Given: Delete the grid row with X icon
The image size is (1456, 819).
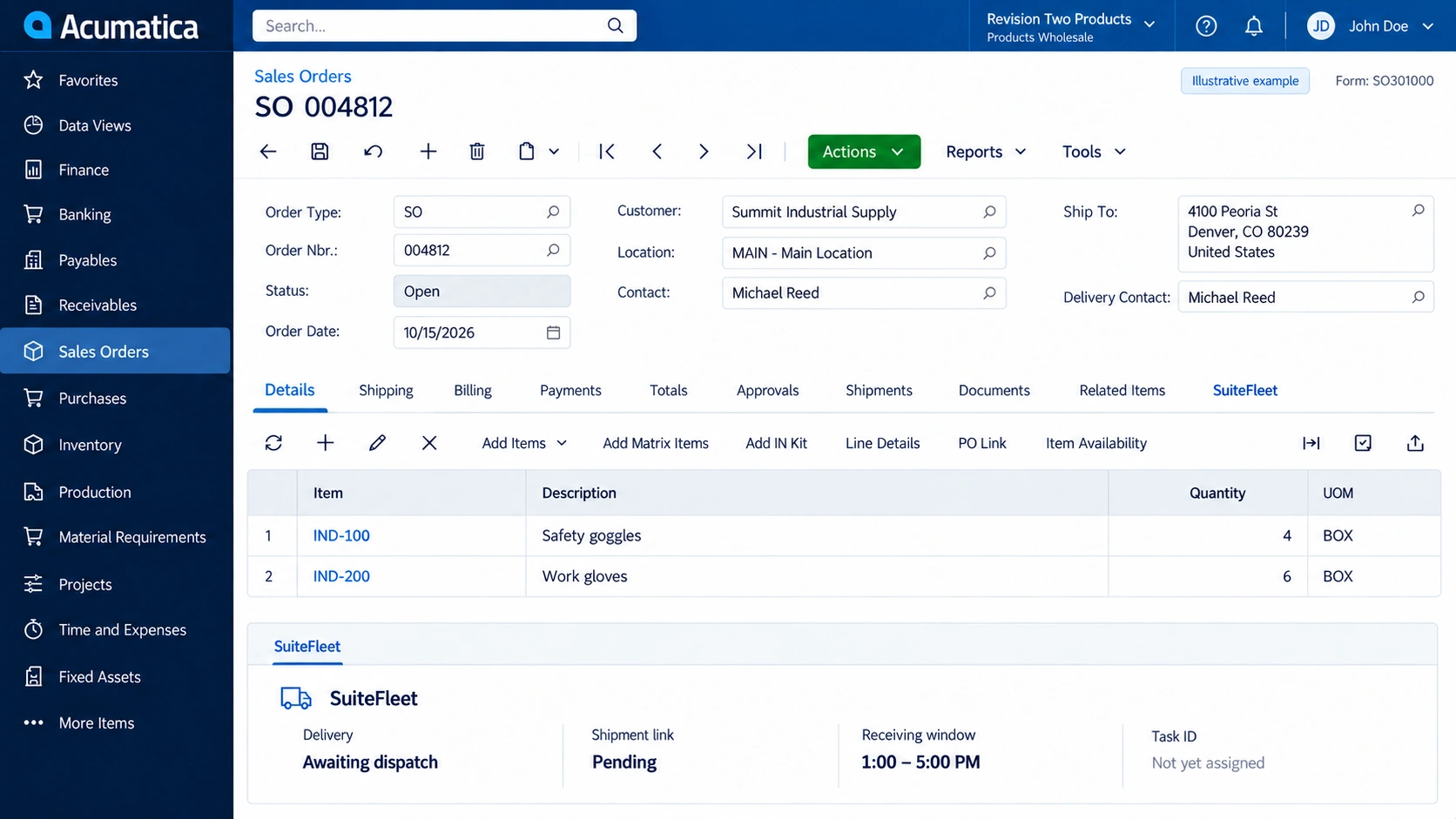Looking at the screenshot, I should point(429,443).
